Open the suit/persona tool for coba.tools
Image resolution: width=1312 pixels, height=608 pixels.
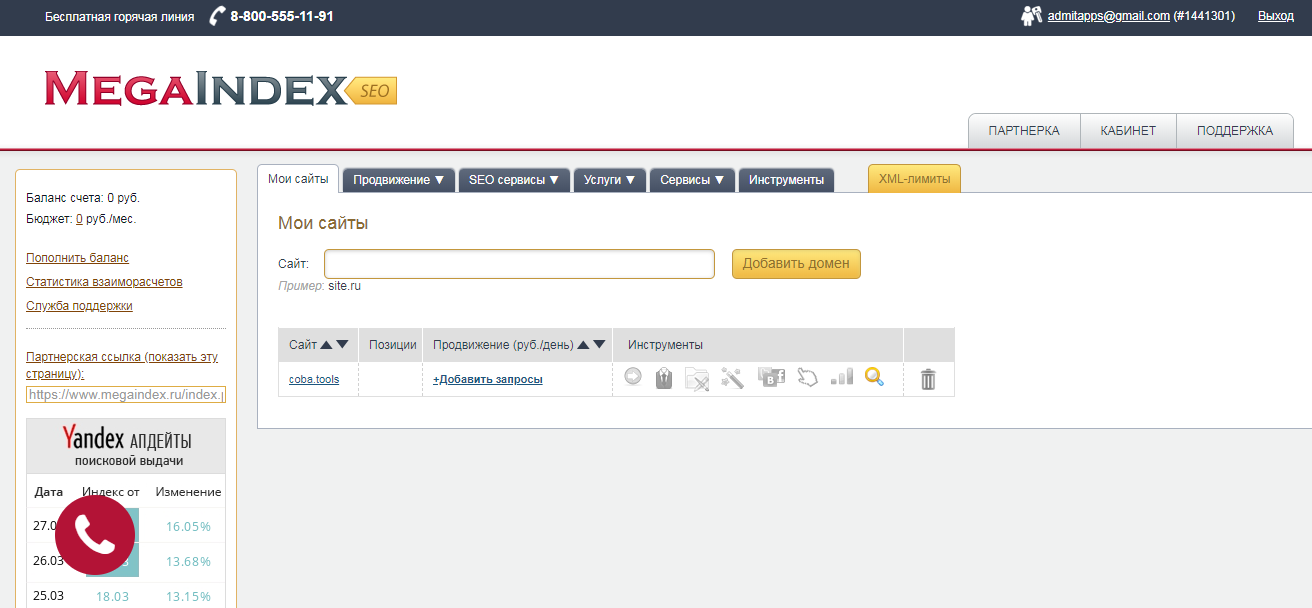point(664,379)
